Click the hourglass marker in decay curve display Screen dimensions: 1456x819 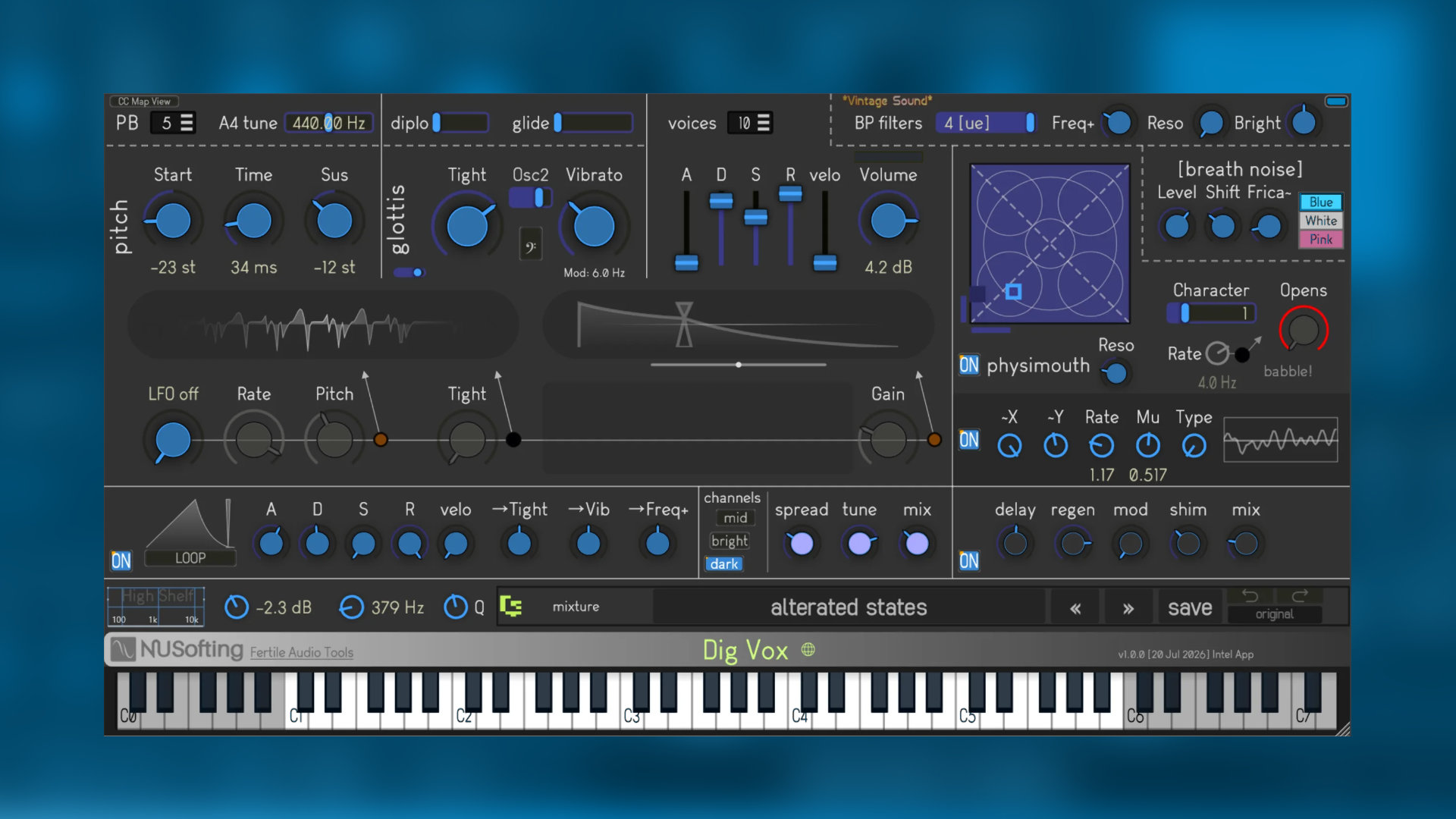684,325
